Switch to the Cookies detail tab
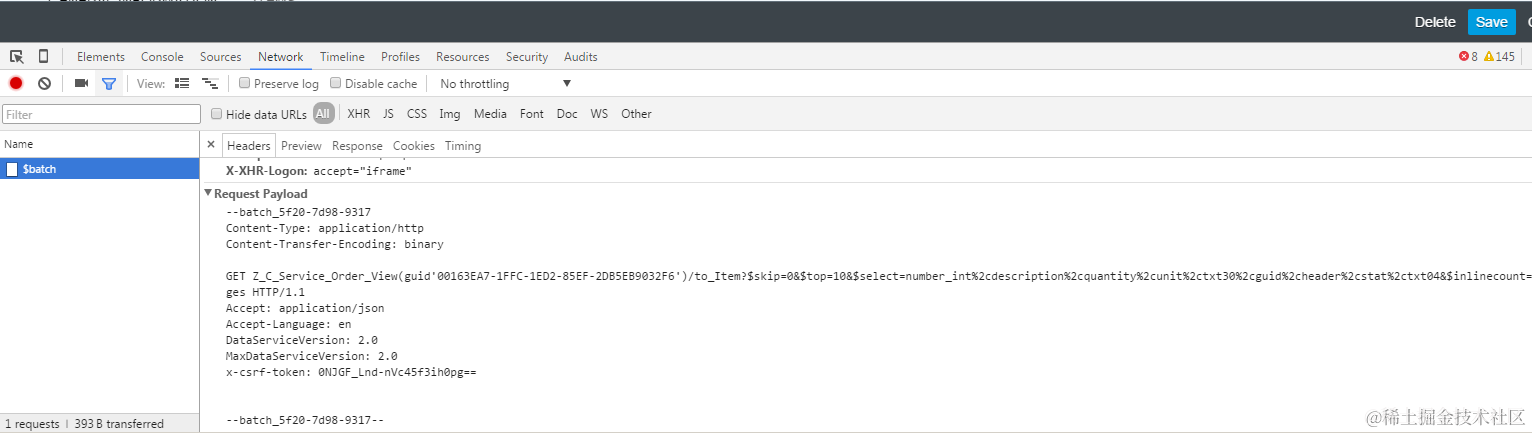Image resolution: width=1532 pixels, height=434 pixels. pos(414,146)
